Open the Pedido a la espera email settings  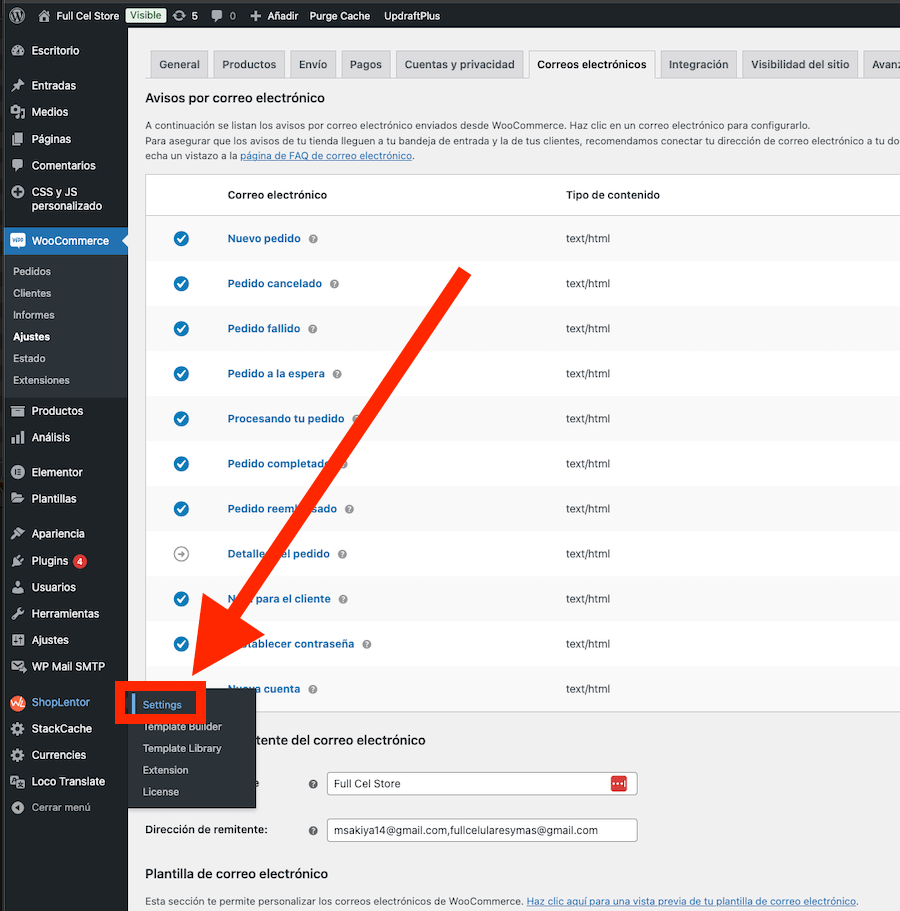[x=276, y=374]
